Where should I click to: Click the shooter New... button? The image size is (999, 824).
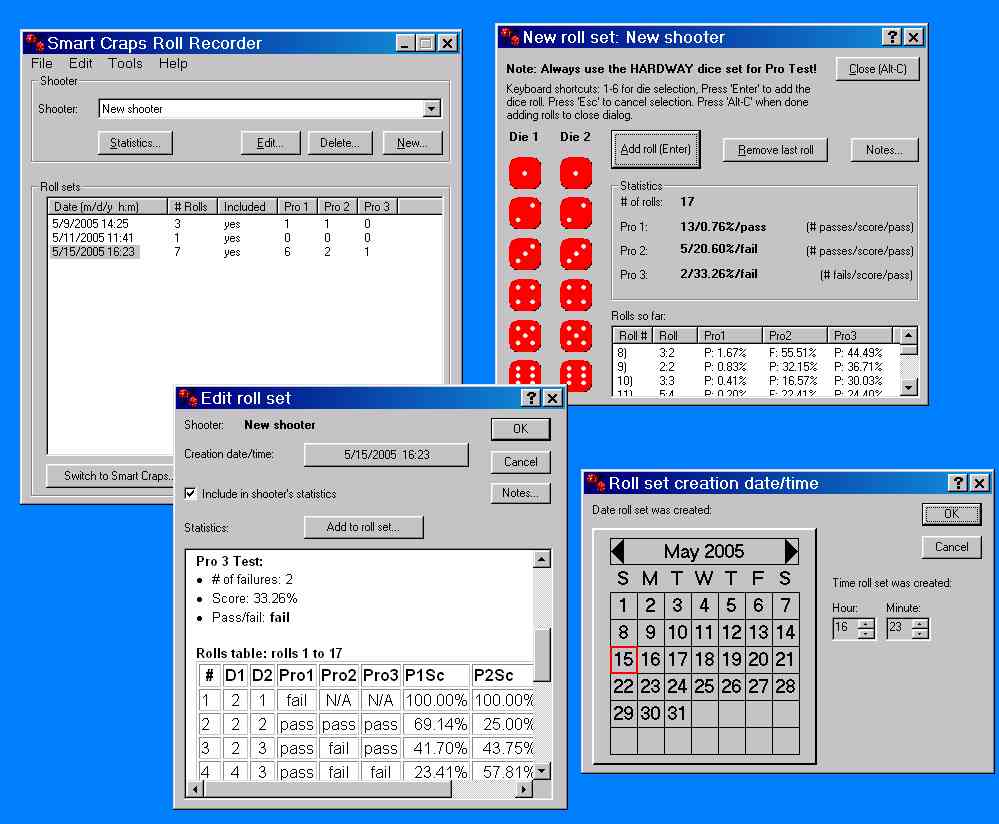point(412,143)
